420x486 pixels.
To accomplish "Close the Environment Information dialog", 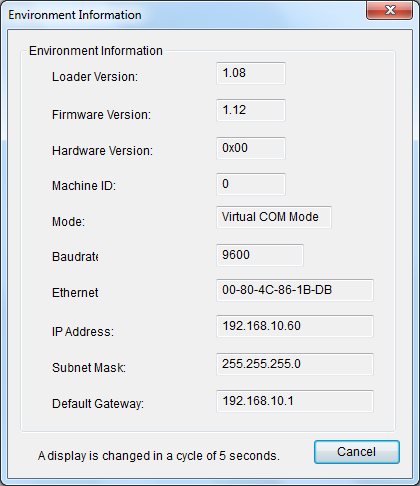I will coord(389,10).
